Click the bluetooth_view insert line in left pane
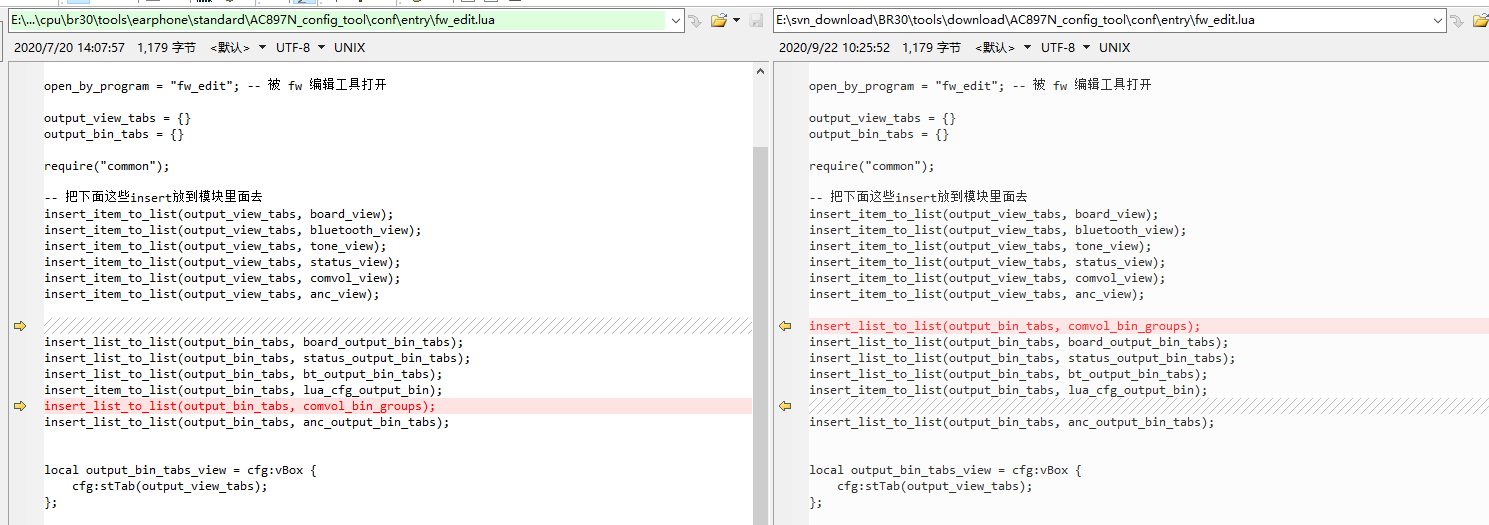 point(233,230)
